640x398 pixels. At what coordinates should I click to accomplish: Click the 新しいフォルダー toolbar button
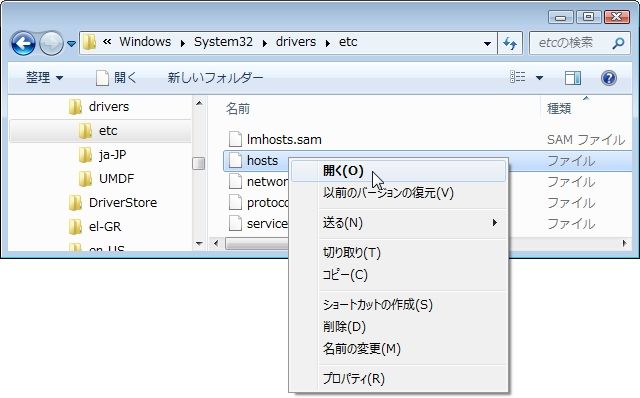pos(215,77)
